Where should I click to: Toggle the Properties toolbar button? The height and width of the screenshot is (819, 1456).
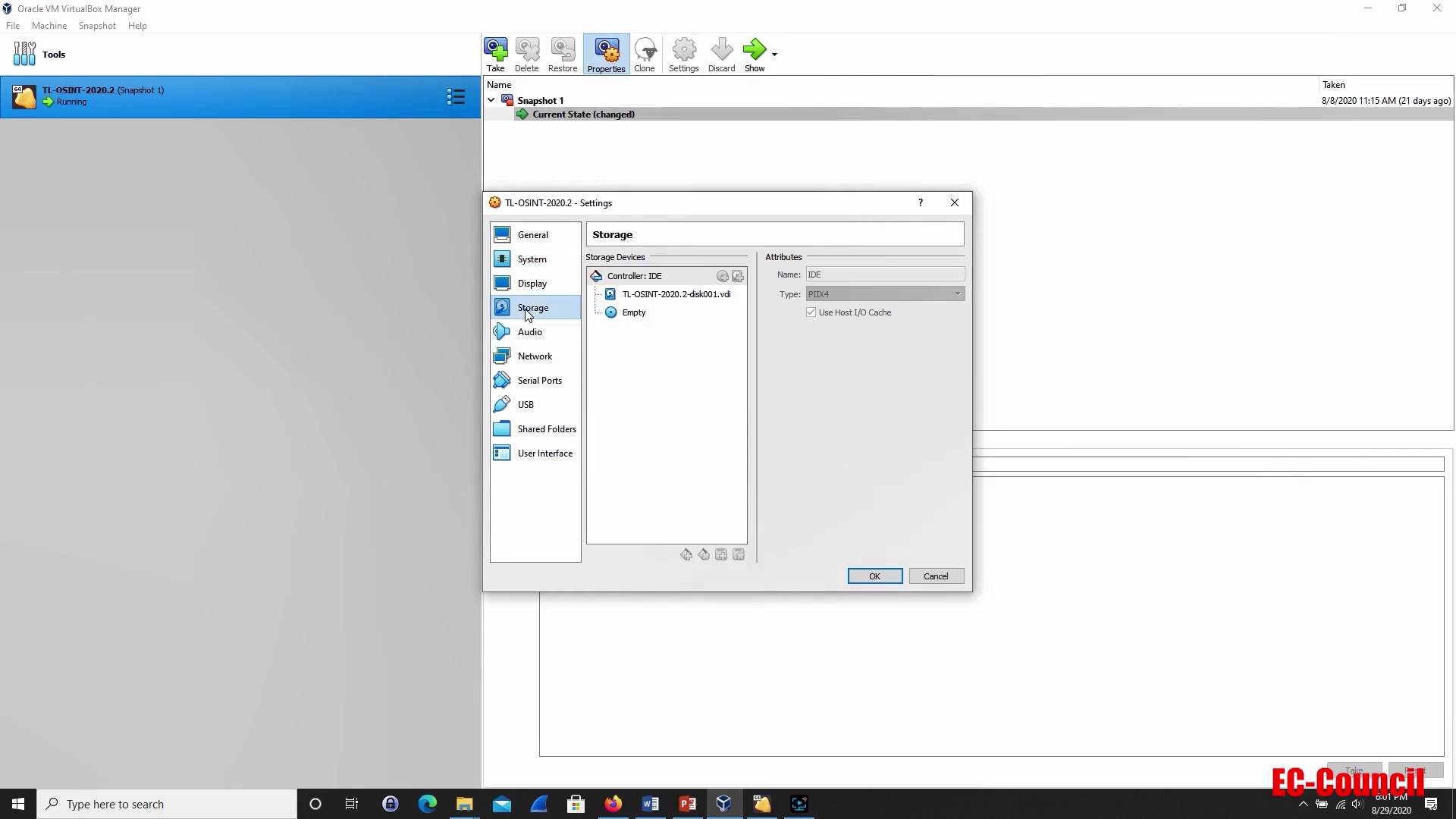pos(606,55)
